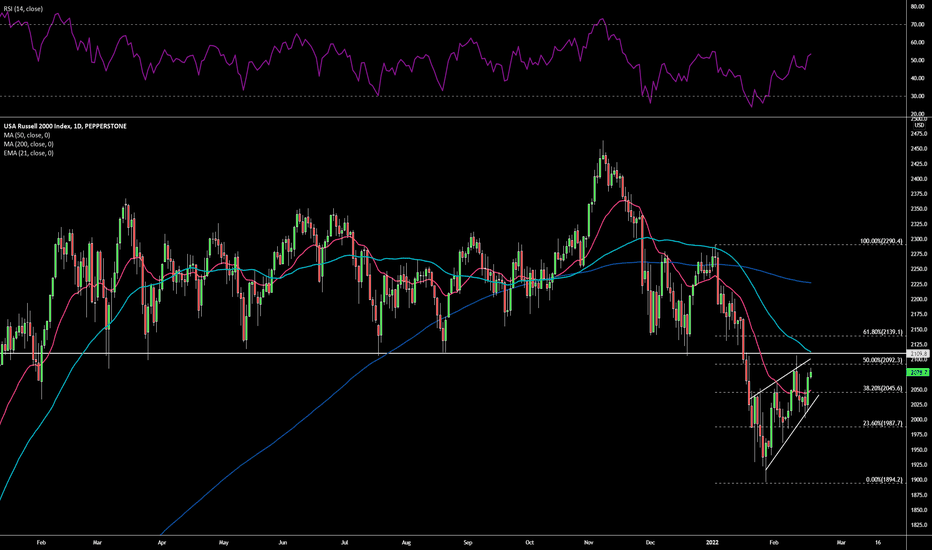Screen dimensions: 932x550
Task: Click the MA (200, close, 0) legend
Action: pyautogui.click(x=29, y=144)
